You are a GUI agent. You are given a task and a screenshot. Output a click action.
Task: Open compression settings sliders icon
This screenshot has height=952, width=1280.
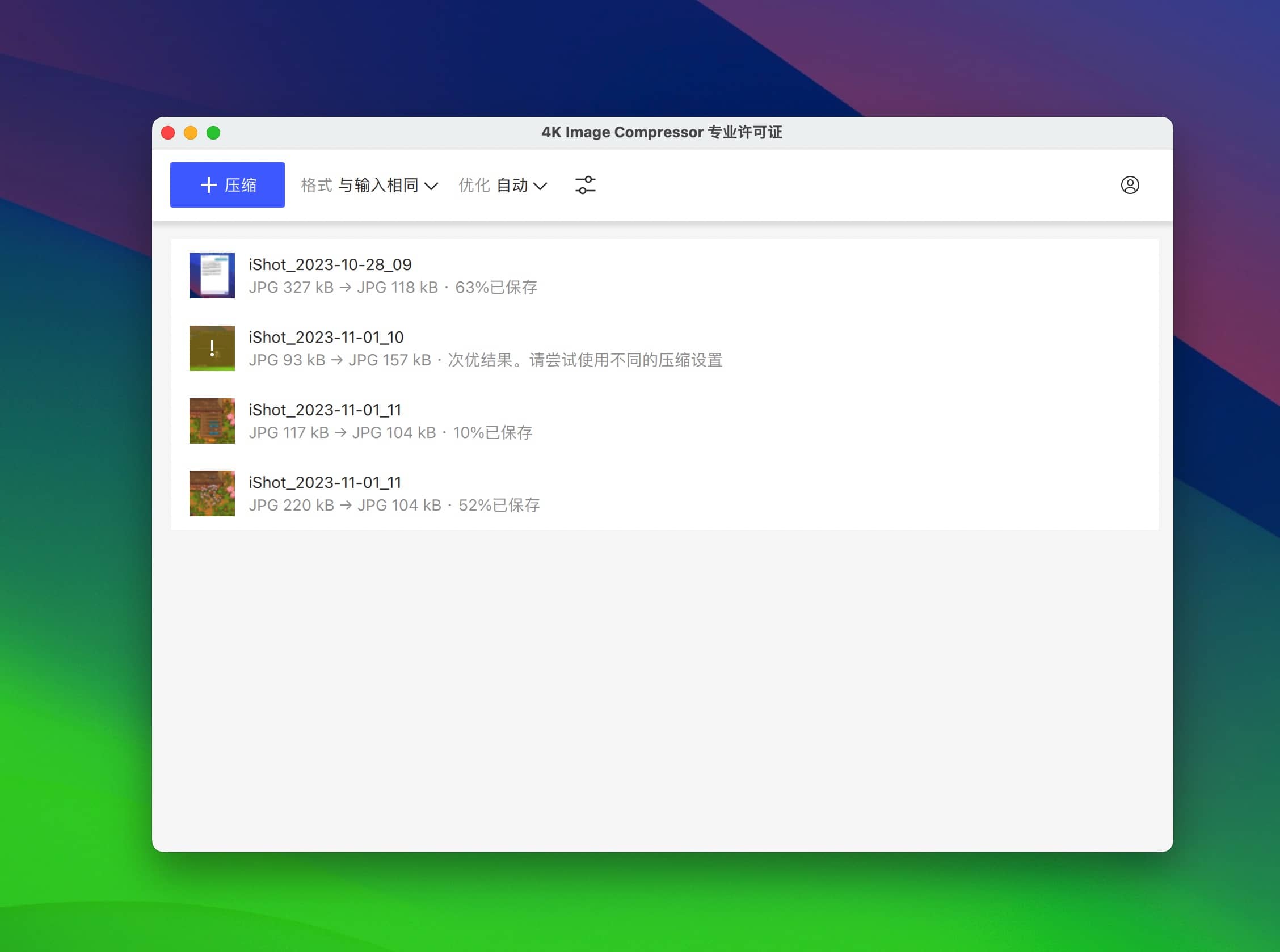(586, 185)
